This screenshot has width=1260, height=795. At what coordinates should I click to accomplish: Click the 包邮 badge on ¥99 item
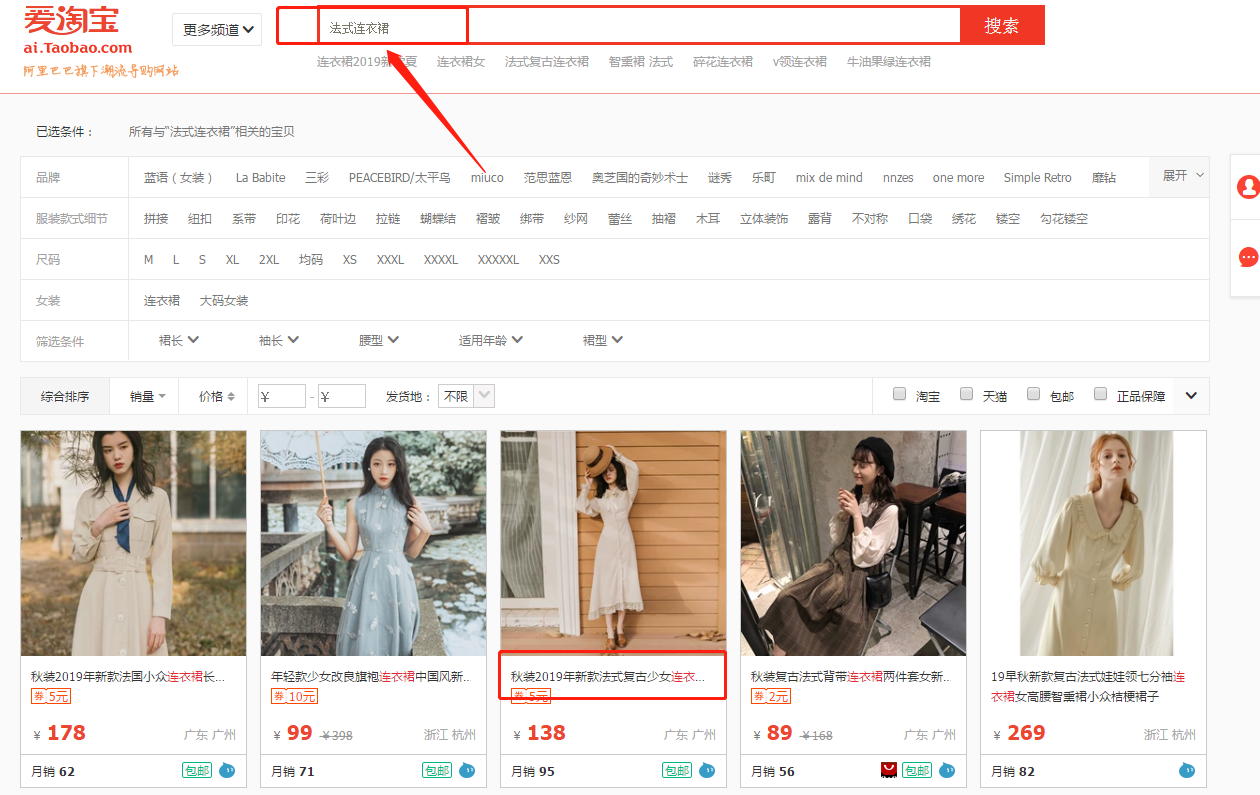(437, 770)
